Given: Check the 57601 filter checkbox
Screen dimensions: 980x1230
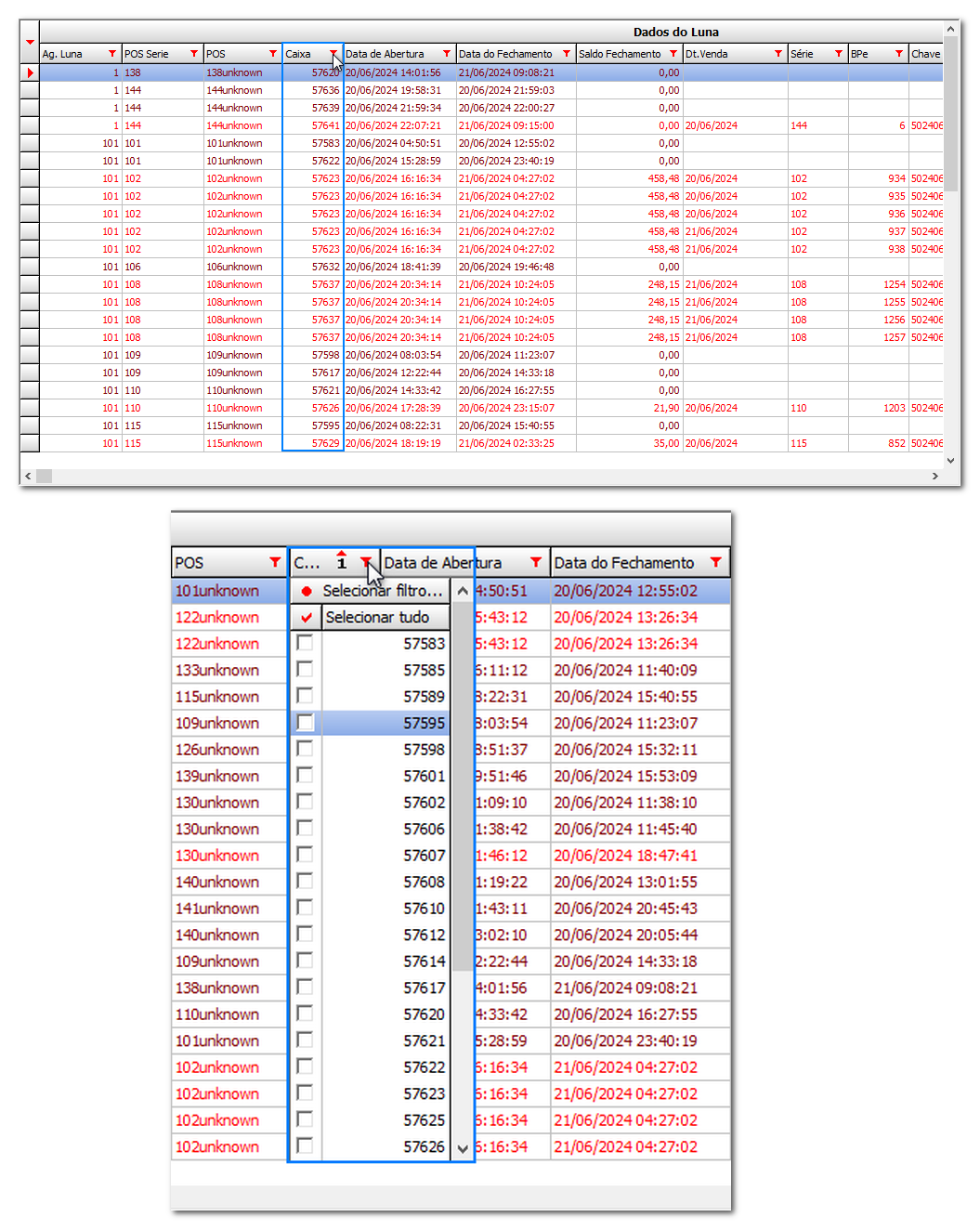Looking at the screenshot, I should 305,775.
